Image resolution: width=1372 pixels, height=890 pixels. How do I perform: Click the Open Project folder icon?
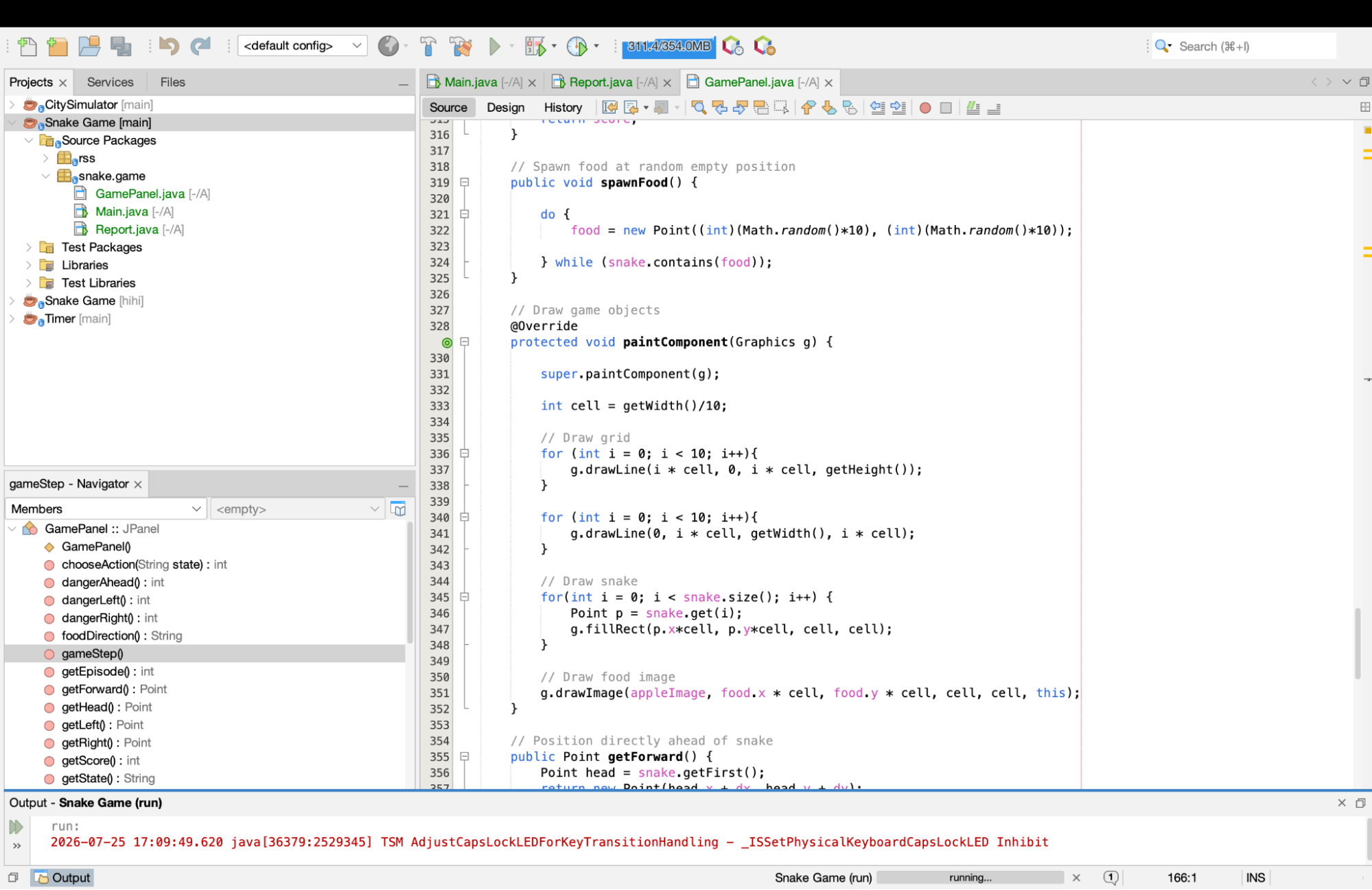point(89,46)
